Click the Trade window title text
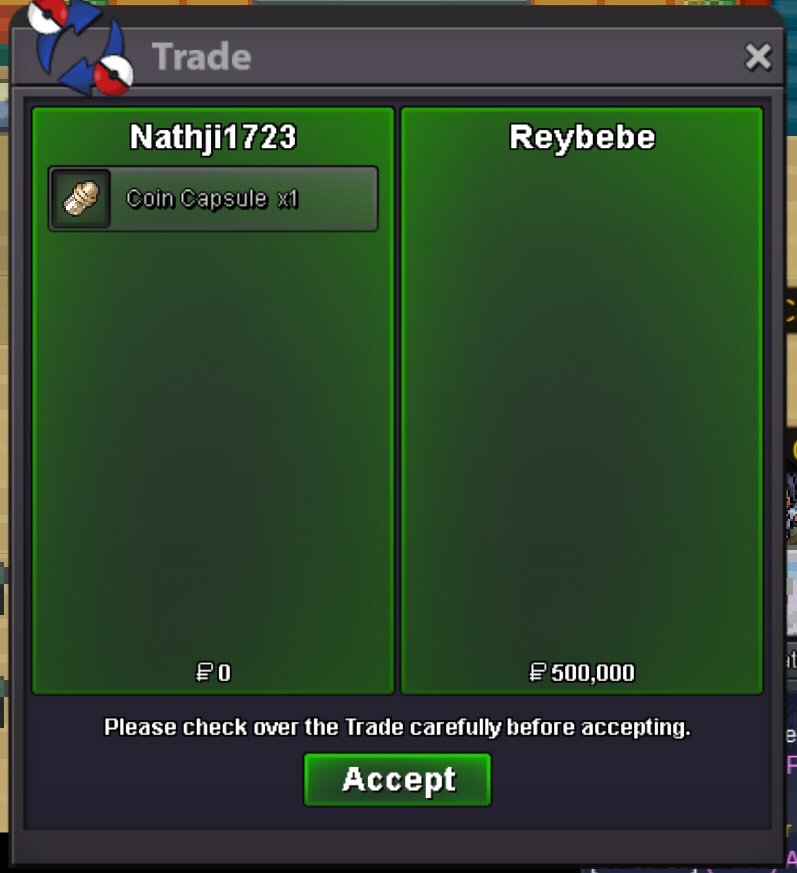The width and height of the screenshot is (797, 873). (202, 57)
